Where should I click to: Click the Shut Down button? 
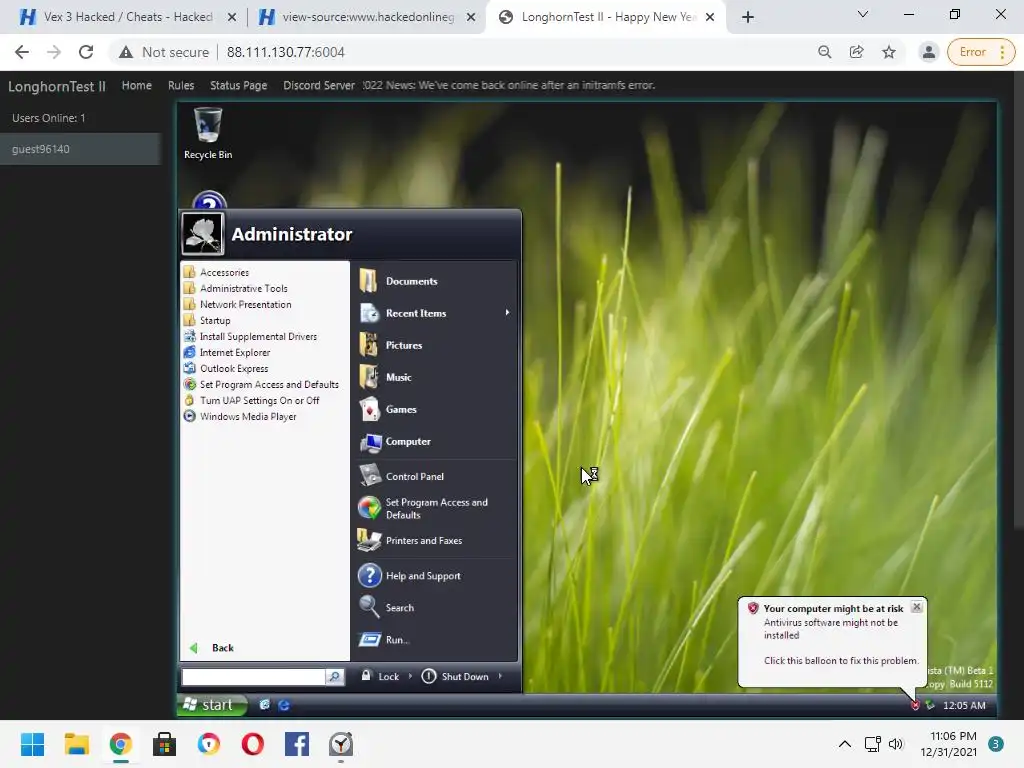pos(456,677)
